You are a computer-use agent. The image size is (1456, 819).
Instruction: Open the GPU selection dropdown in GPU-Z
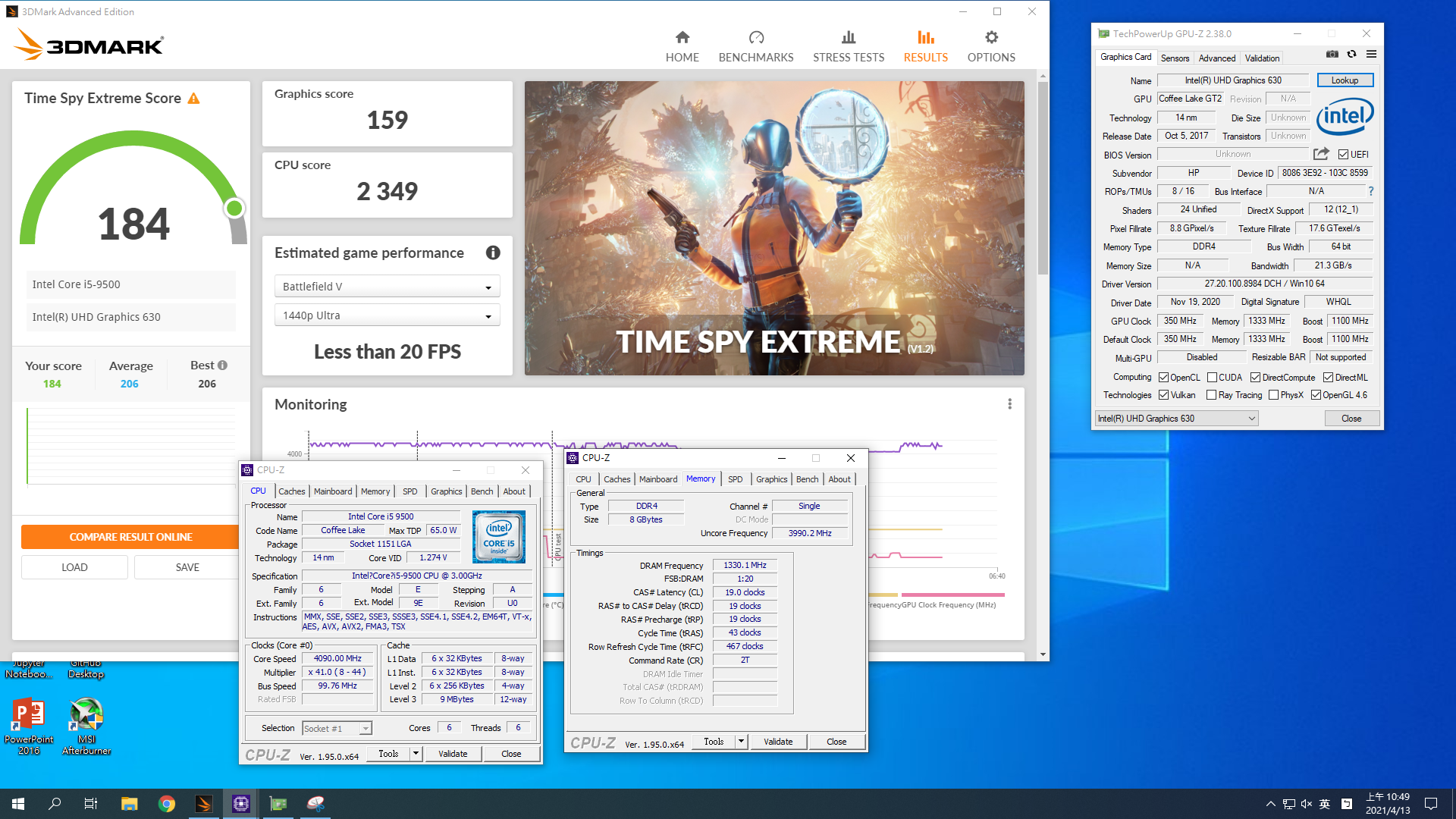1177,419
